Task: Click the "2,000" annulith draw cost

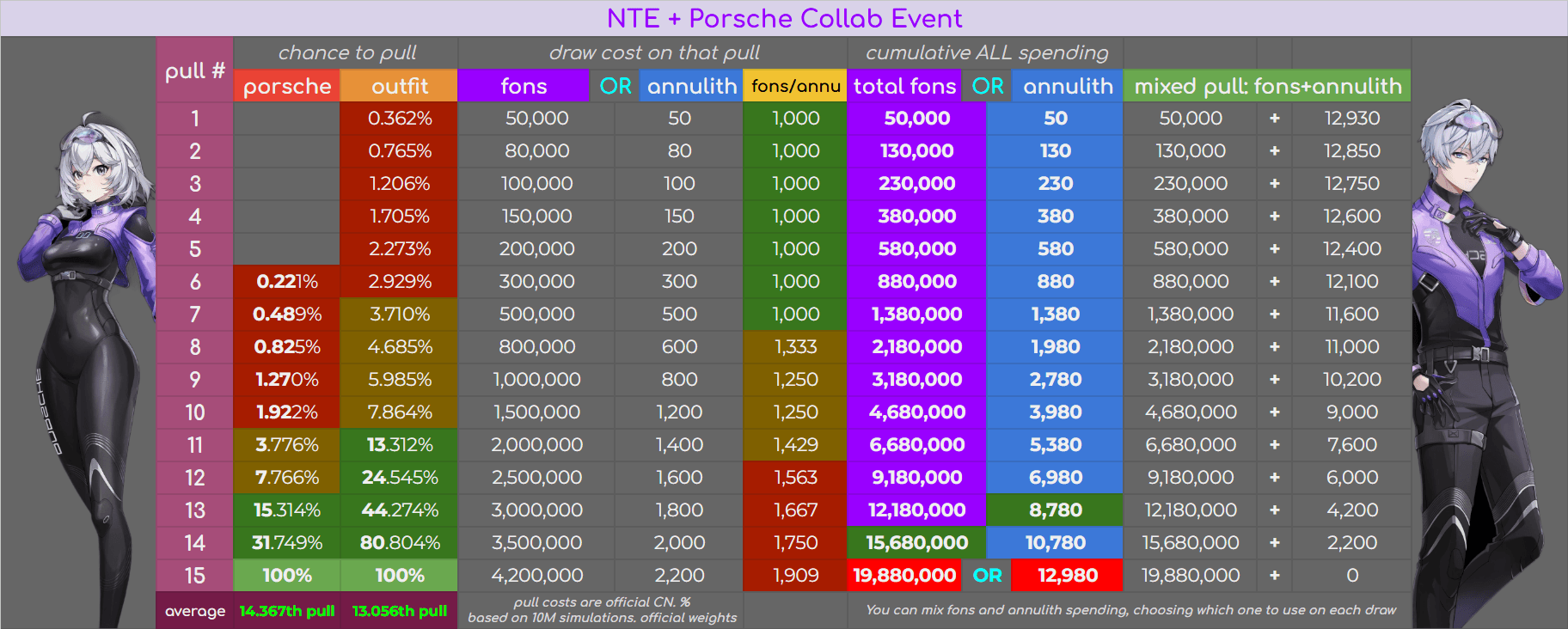Action: [x=679, y=543]
